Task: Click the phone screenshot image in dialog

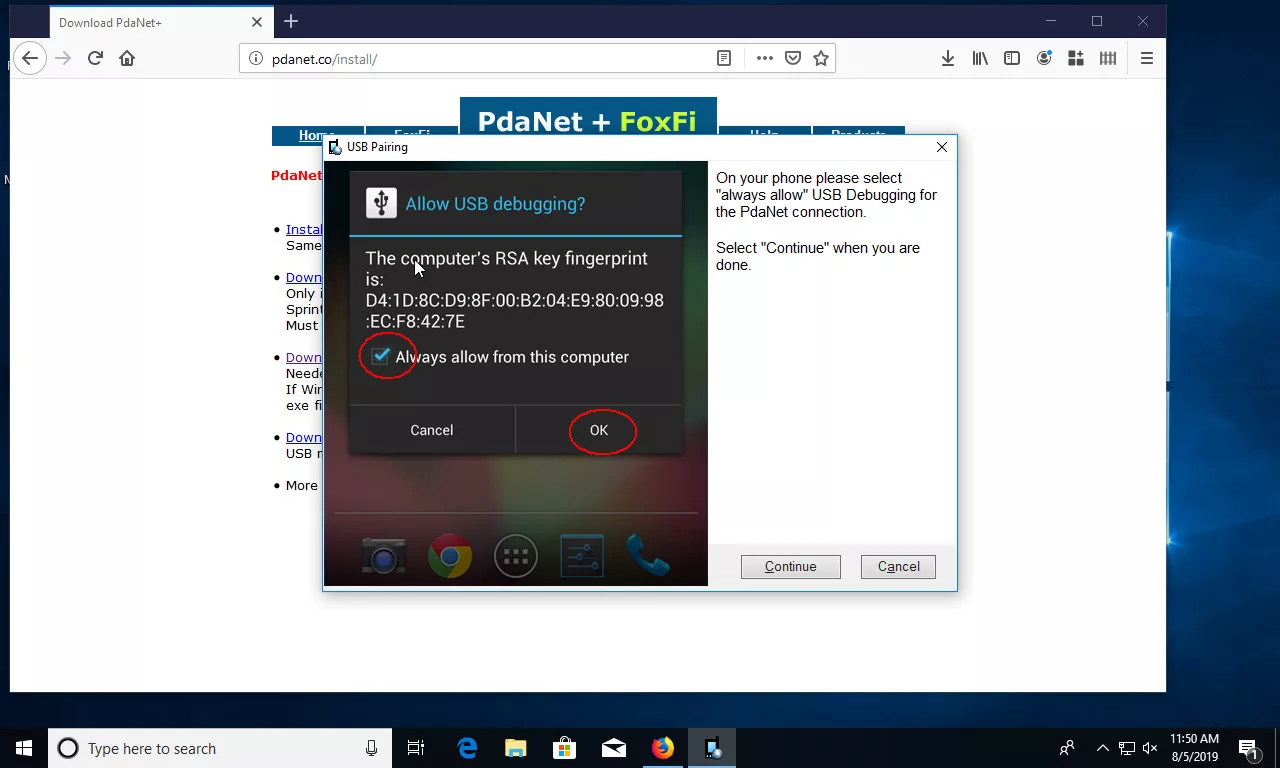Action: pos(516,373)
